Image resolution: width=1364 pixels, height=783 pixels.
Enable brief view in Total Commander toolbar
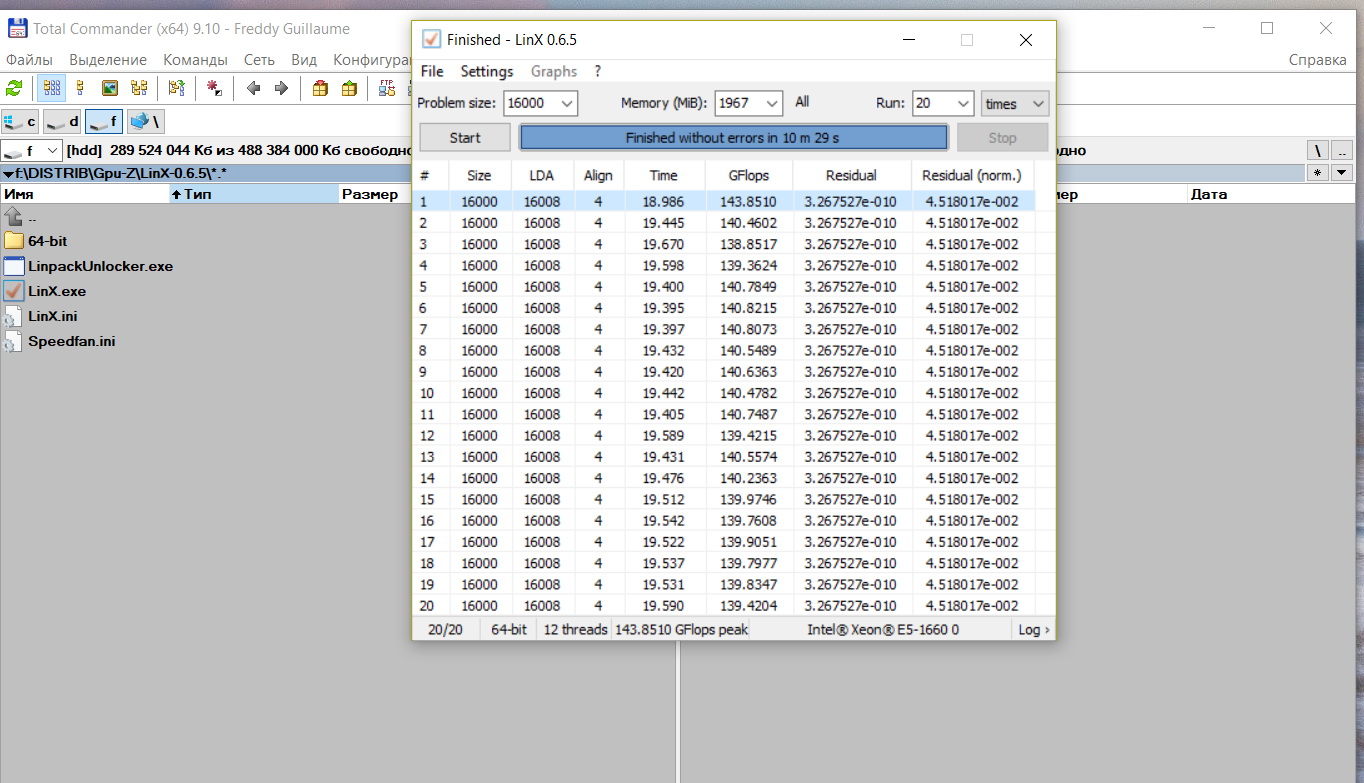tap(52, 88)
